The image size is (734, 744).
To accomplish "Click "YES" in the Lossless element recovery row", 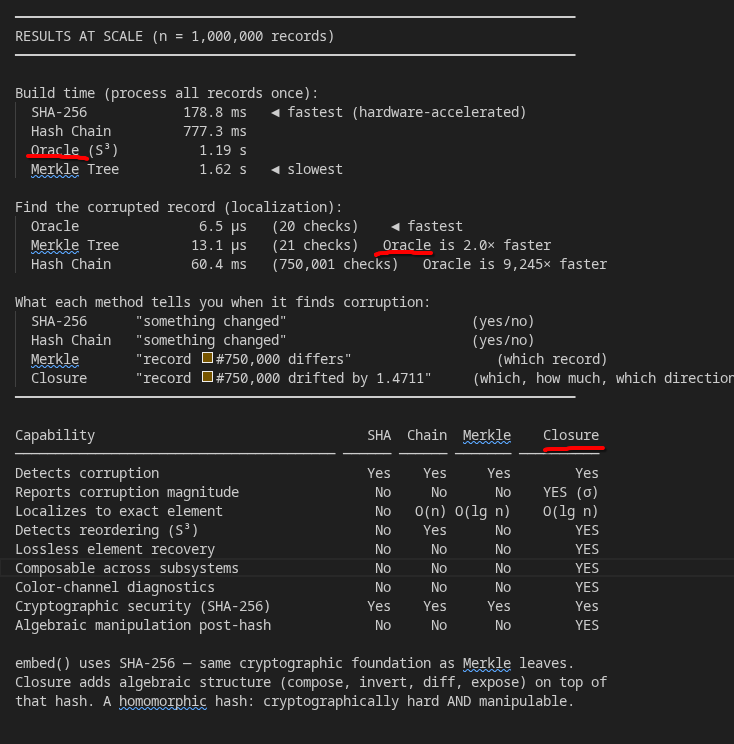I will (x=587, y=549).
